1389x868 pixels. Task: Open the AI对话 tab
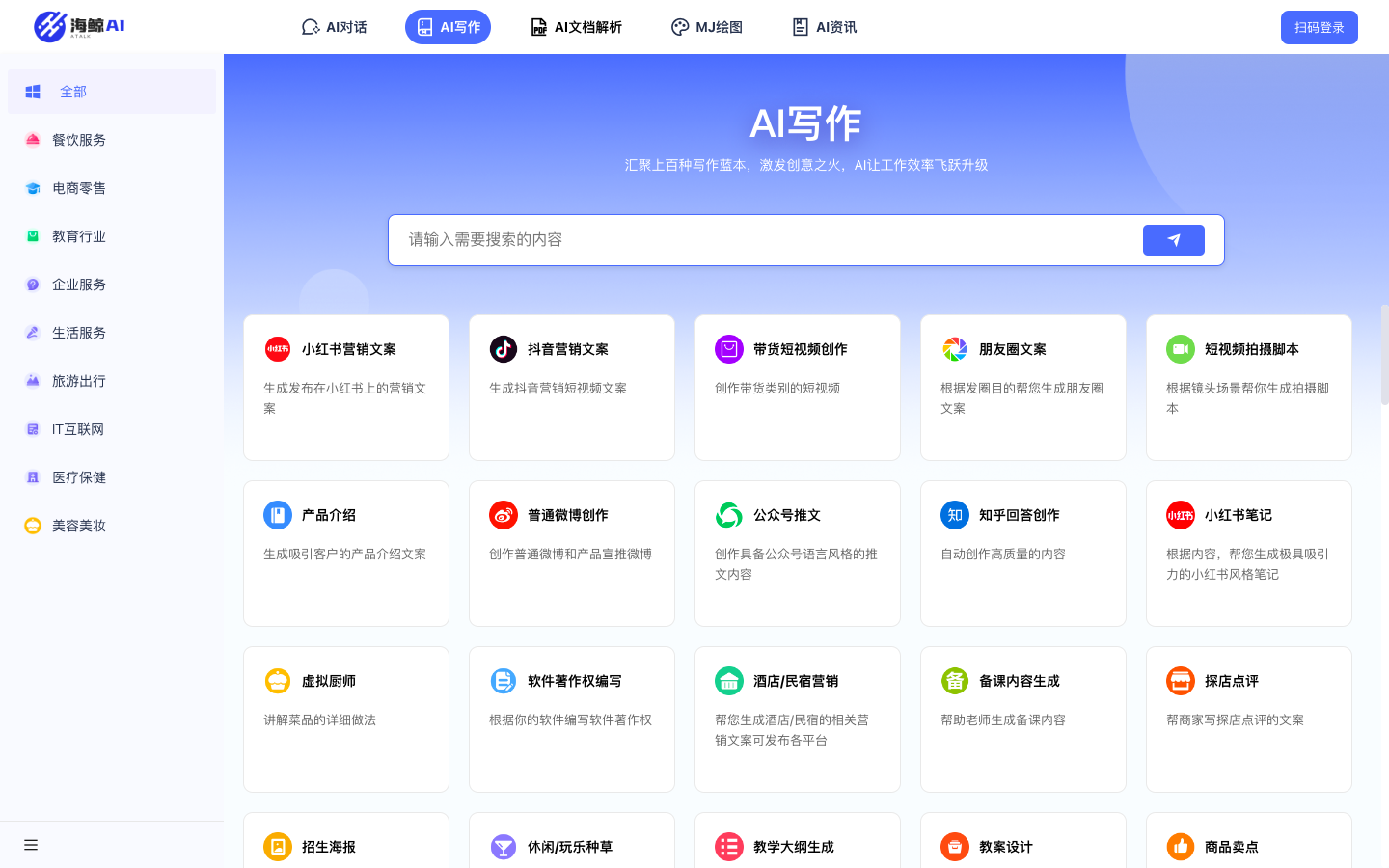(x=334, y=27)
